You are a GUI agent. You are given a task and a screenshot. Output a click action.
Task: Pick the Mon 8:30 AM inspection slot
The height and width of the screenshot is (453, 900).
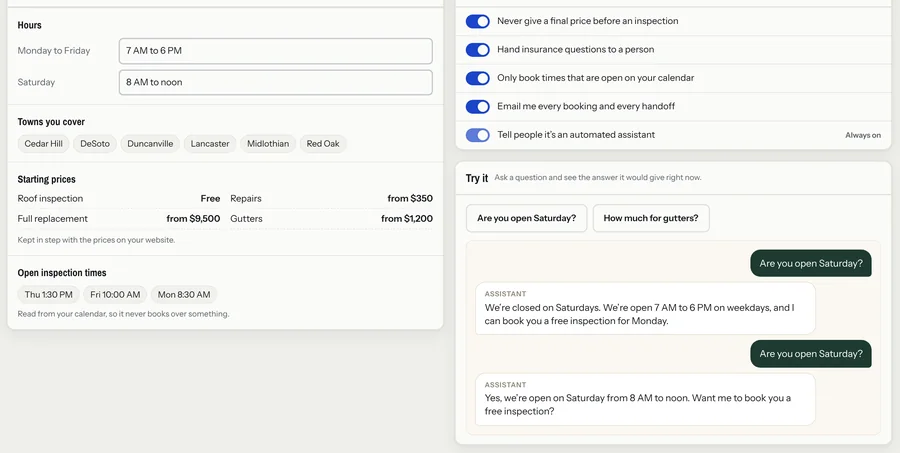tap(184, 295)
